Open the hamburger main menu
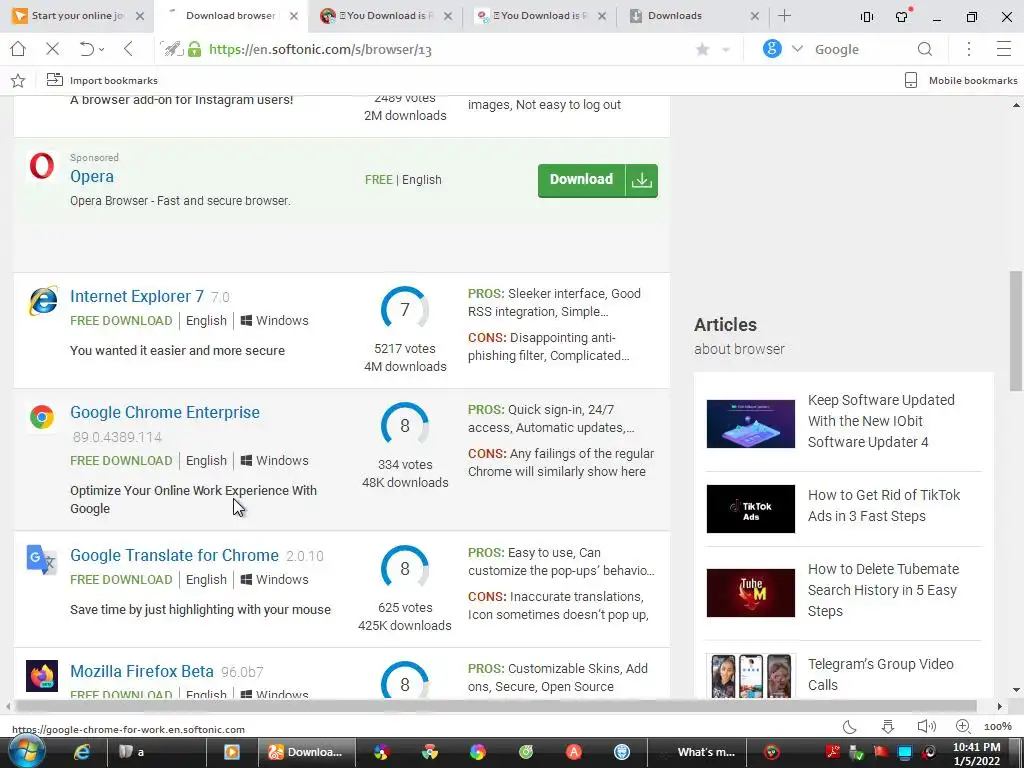Viewport: 1024px width, 768px height. 1004,49
